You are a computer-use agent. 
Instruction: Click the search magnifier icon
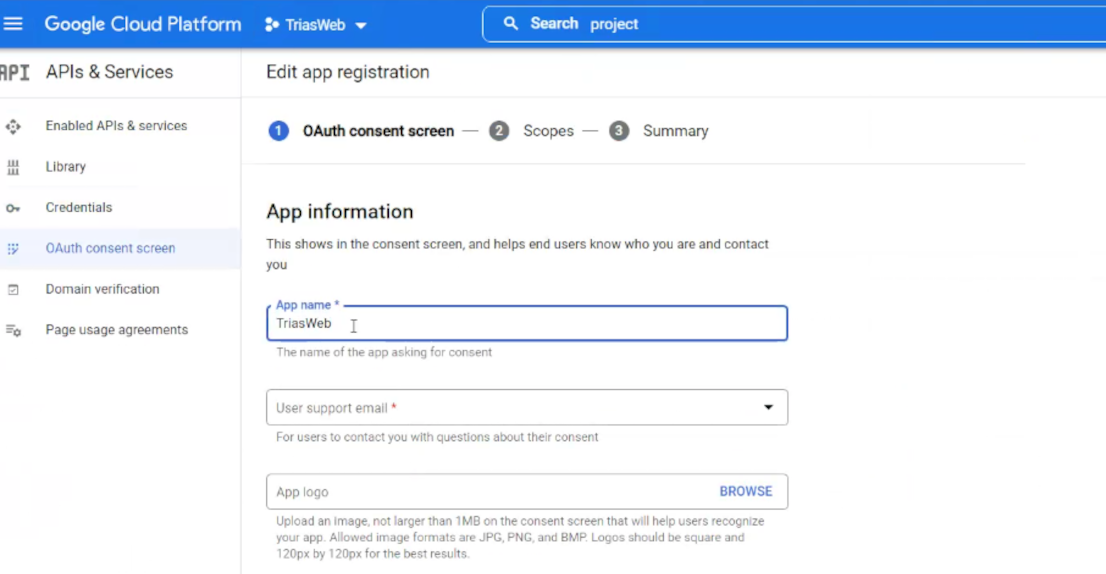click(x=511, y=24)
